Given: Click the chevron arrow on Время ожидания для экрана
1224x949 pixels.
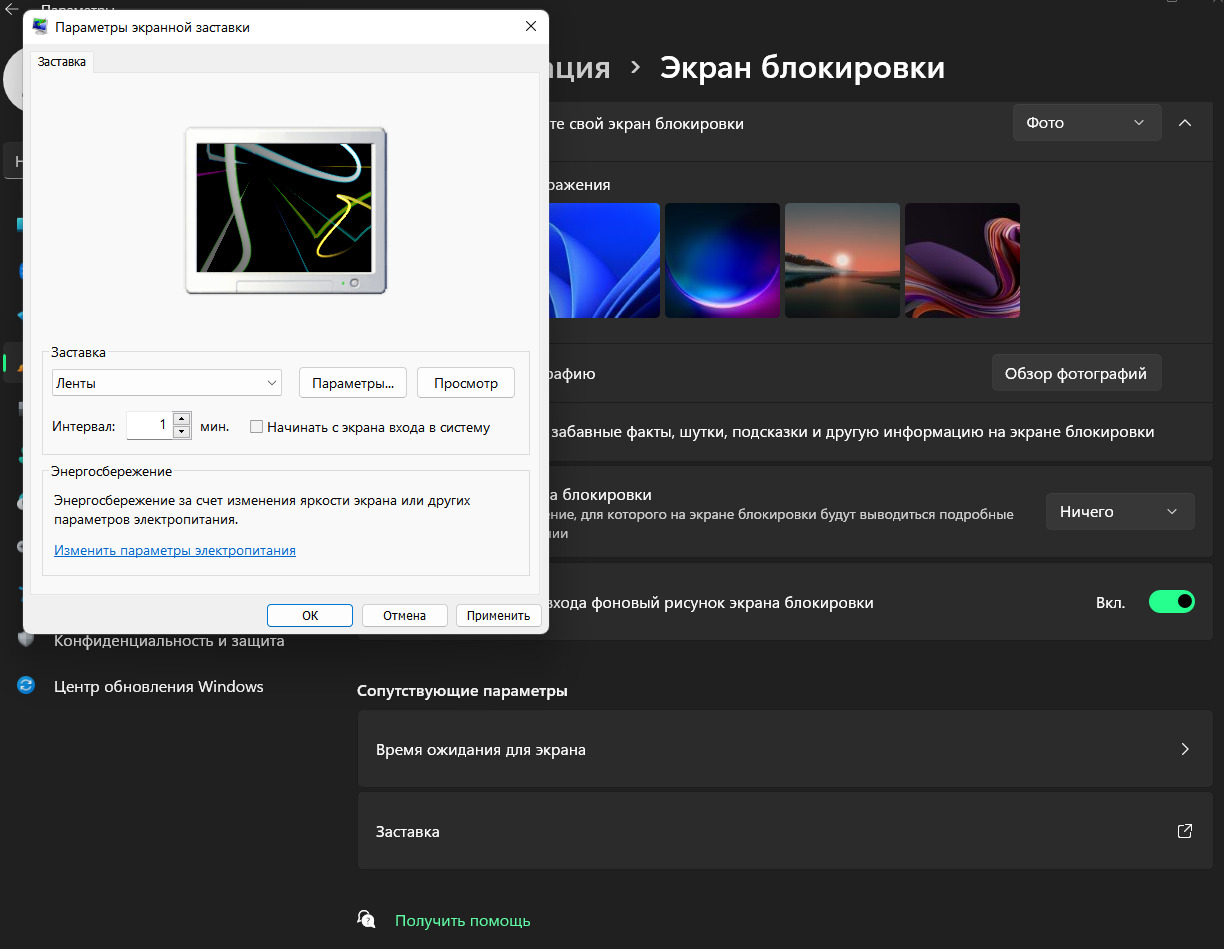Looking at the screenshot, I should [1185, 749].
